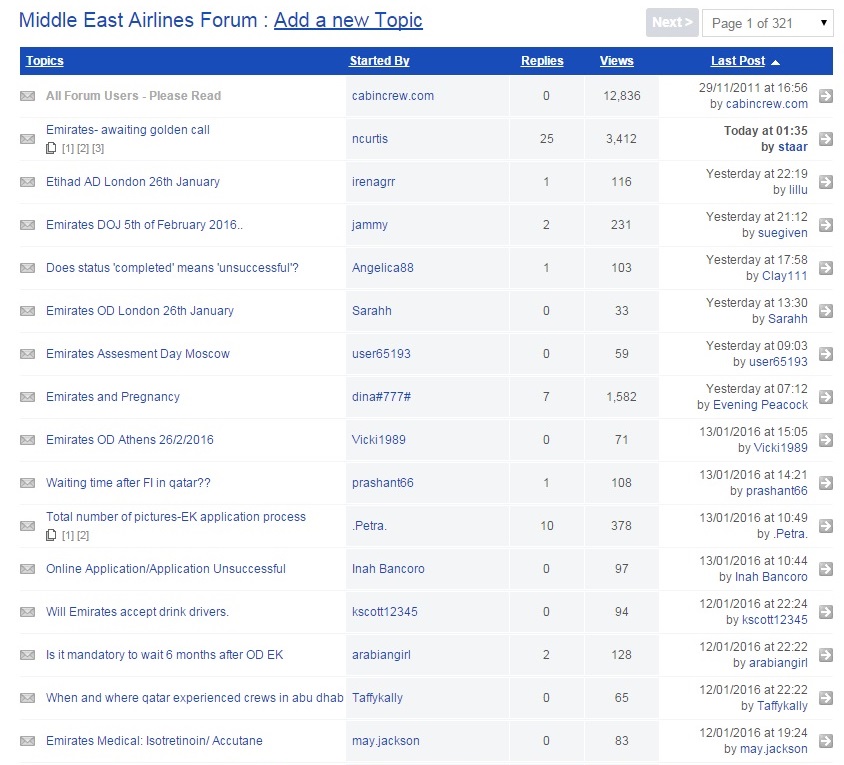Jump to last post by Inah Bancoro arrow icon
Viewport: 844px width, 765px height.
point(826,569)
